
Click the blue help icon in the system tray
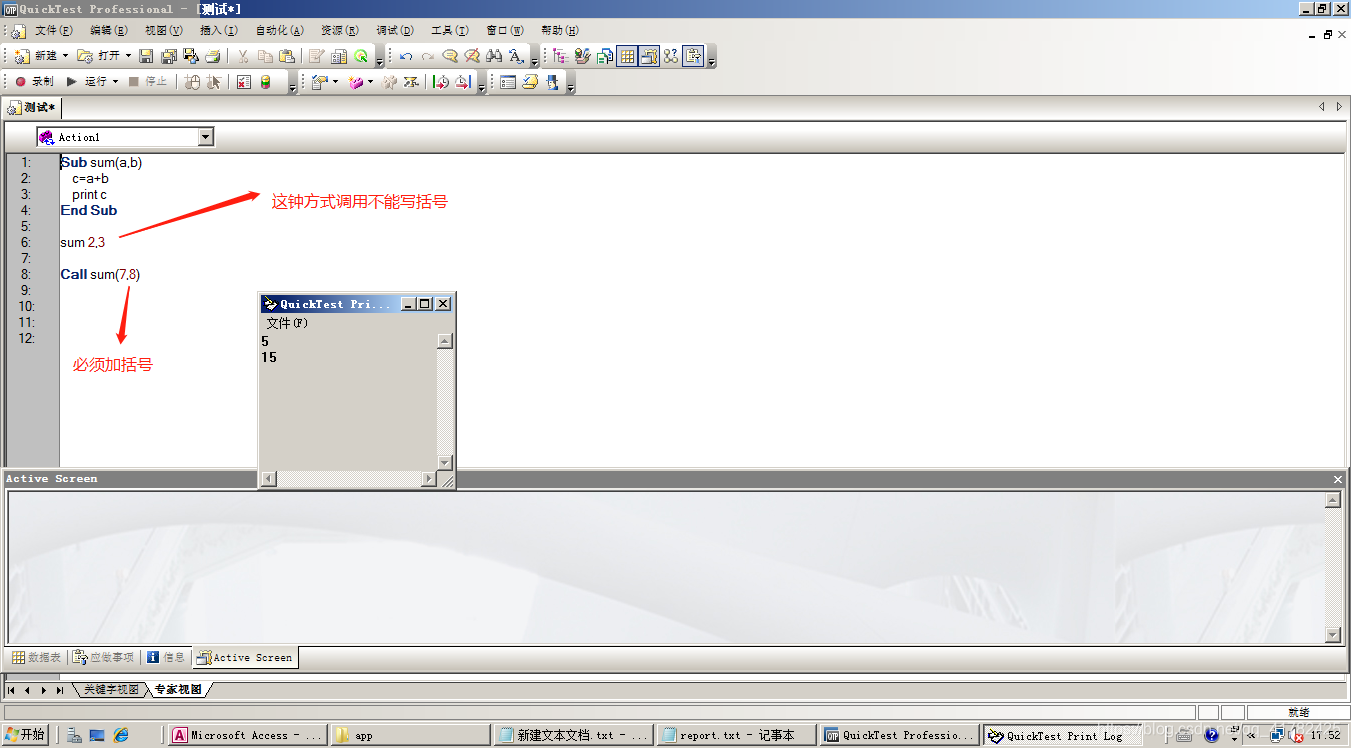[x=1211, y=735]
